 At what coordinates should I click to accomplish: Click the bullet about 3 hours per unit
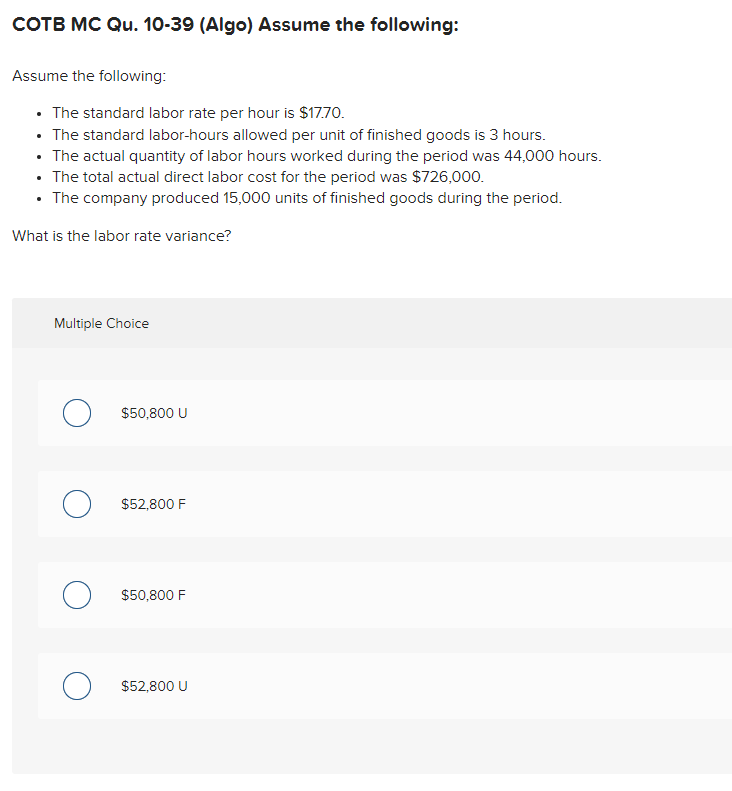coord(299,135)
